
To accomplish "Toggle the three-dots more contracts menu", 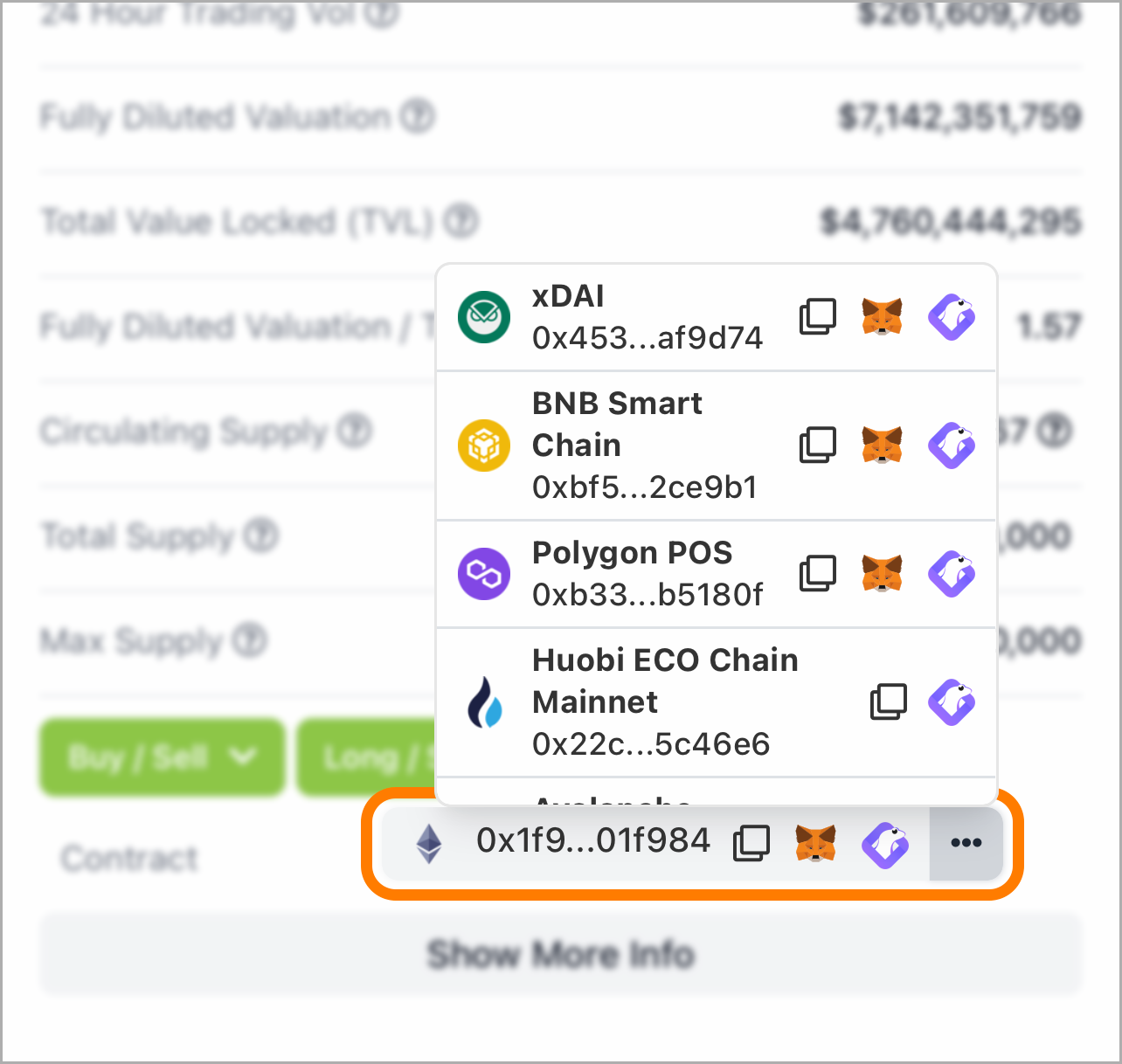I will click(966, 843).
